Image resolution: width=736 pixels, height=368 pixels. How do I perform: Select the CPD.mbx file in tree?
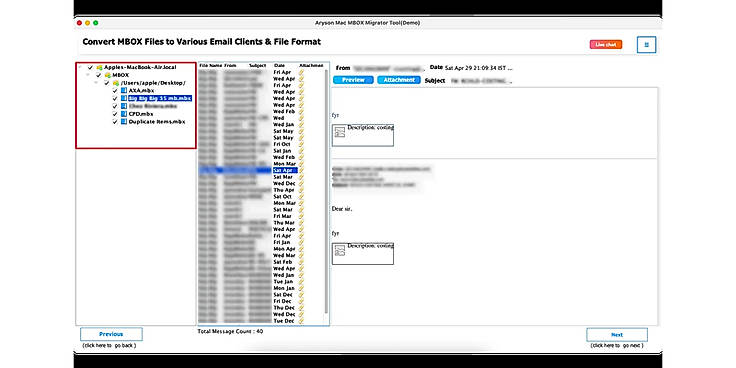tap(141, 114)
